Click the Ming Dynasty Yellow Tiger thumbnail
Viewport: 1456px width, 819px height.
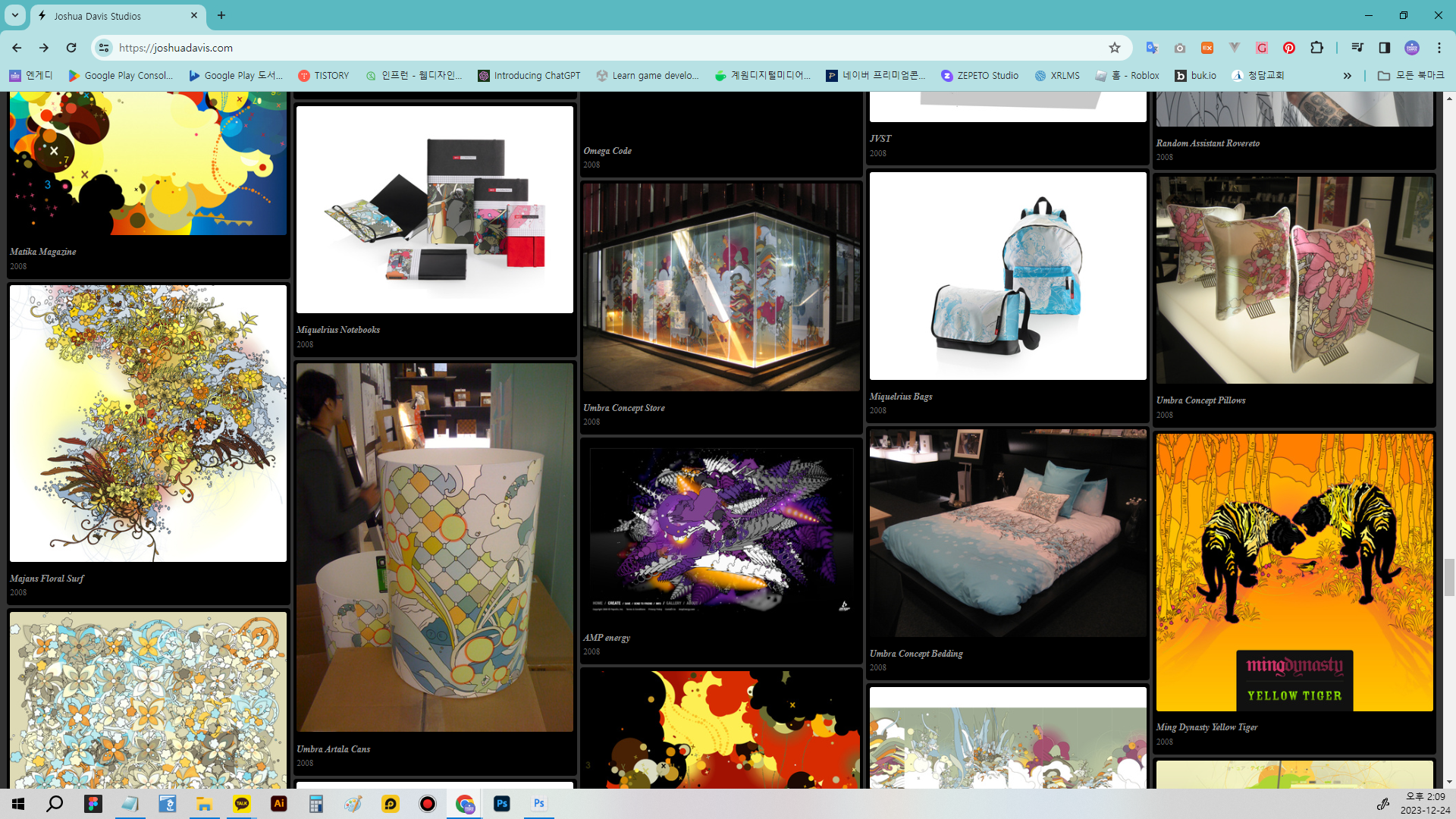(x=1294, y=572)
